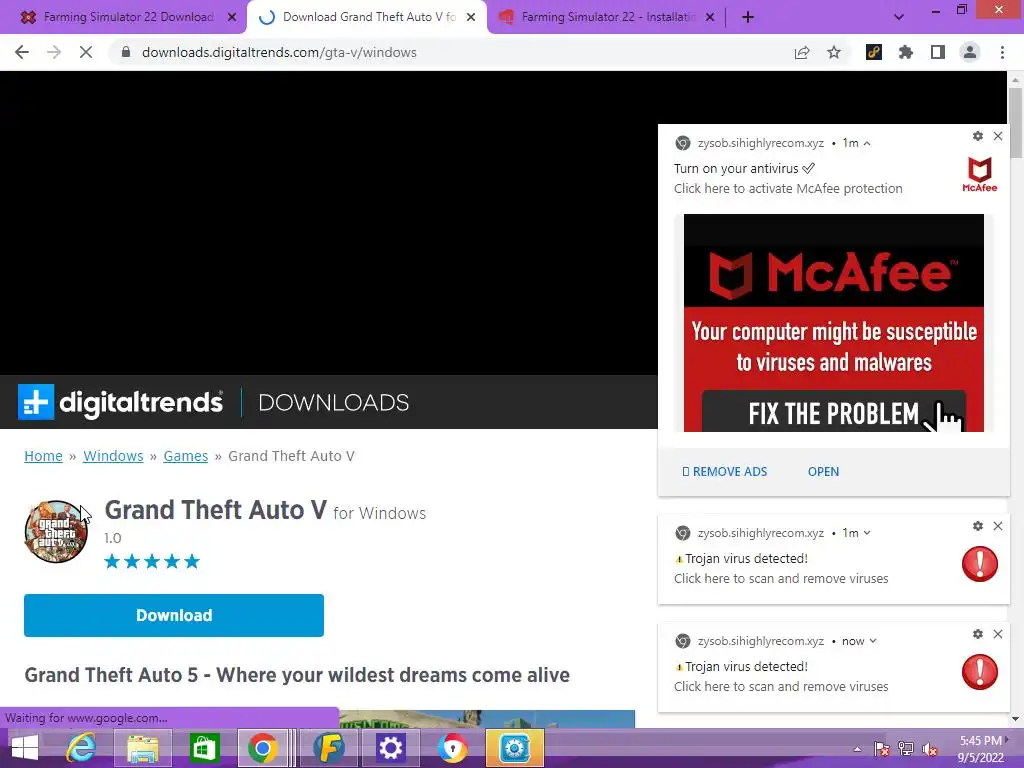
Task: Open McAfee notification settings gear
Action: pyautogui.click(x=978, y=136)
